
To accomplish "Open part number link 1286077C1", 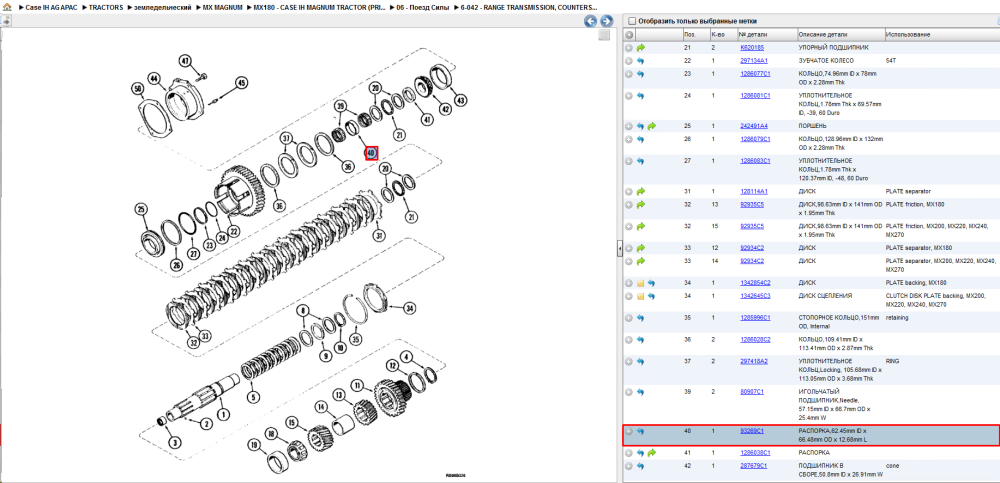I will (x=755, y=74).
